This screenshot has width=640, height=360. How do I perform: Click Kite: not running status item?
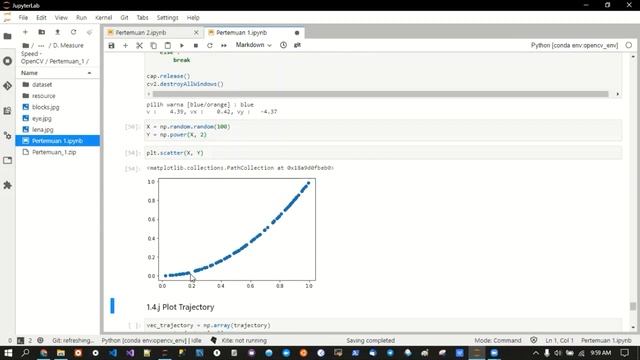click(244, 340)
